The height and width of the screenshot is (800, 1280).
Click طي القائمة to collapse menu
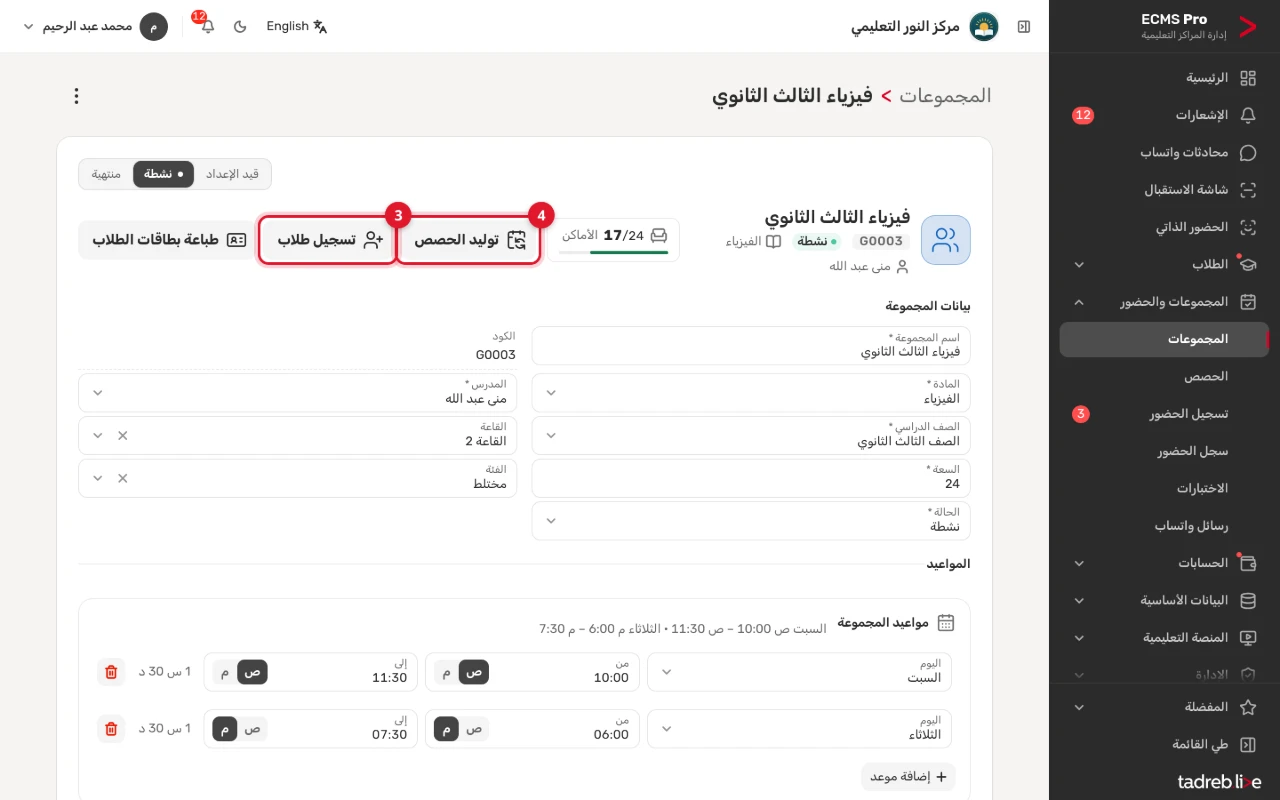click(x=1164, y=745)
